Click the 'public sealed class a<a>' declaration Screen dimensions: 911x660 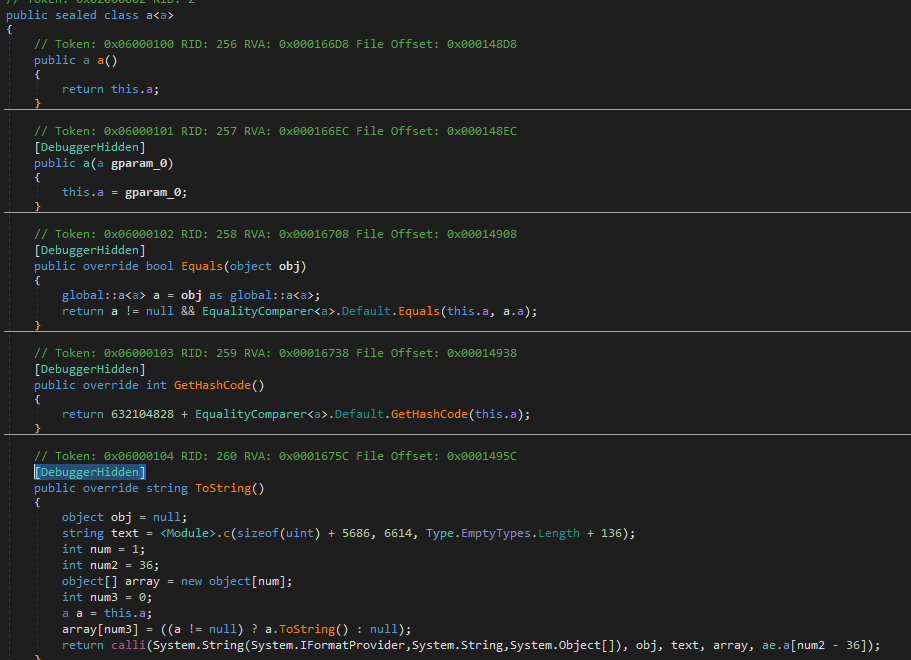tap(89, 15)
